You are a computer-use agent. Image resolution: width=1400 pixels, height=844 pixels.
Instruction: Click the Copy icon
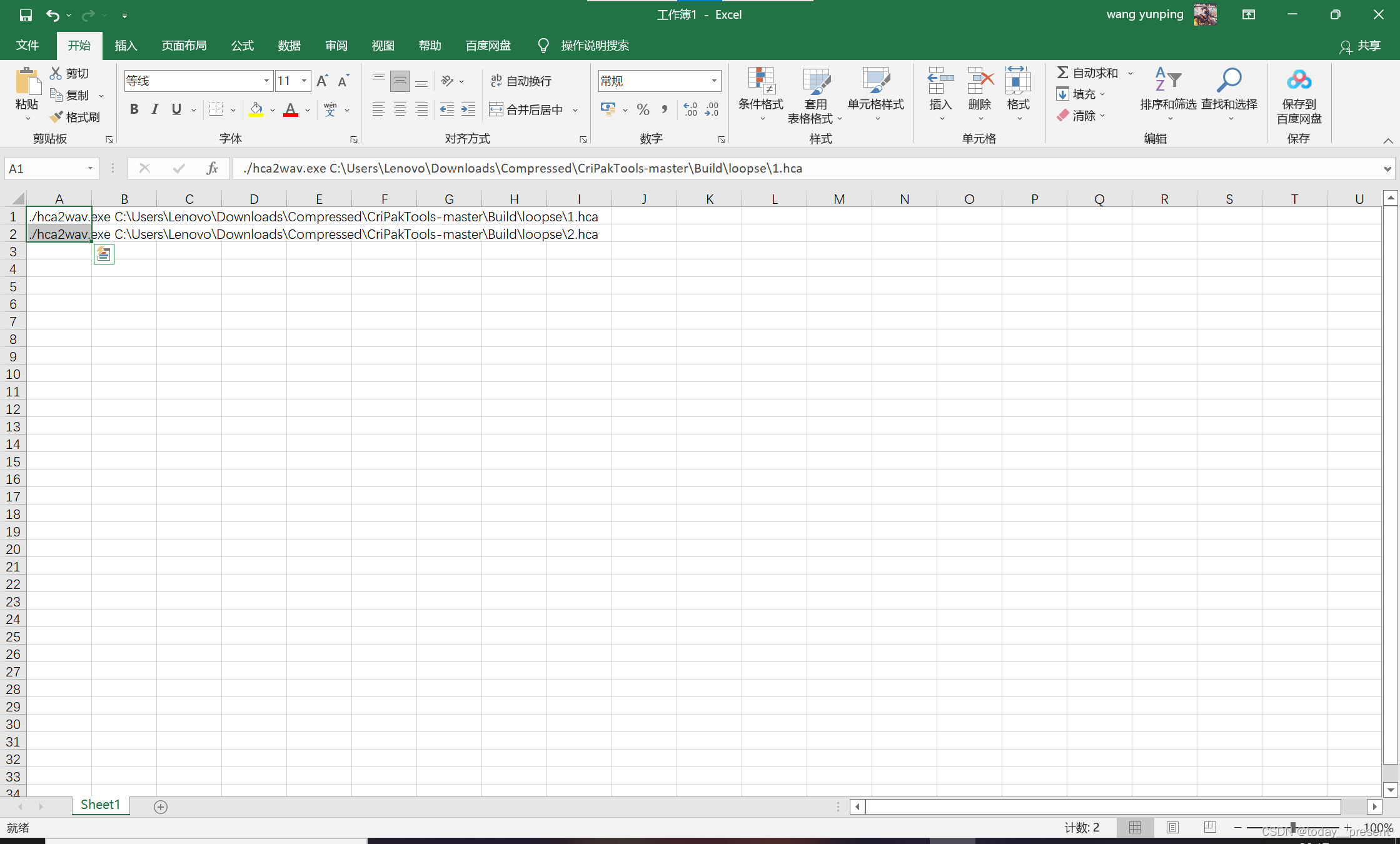[x=56, y=95]
